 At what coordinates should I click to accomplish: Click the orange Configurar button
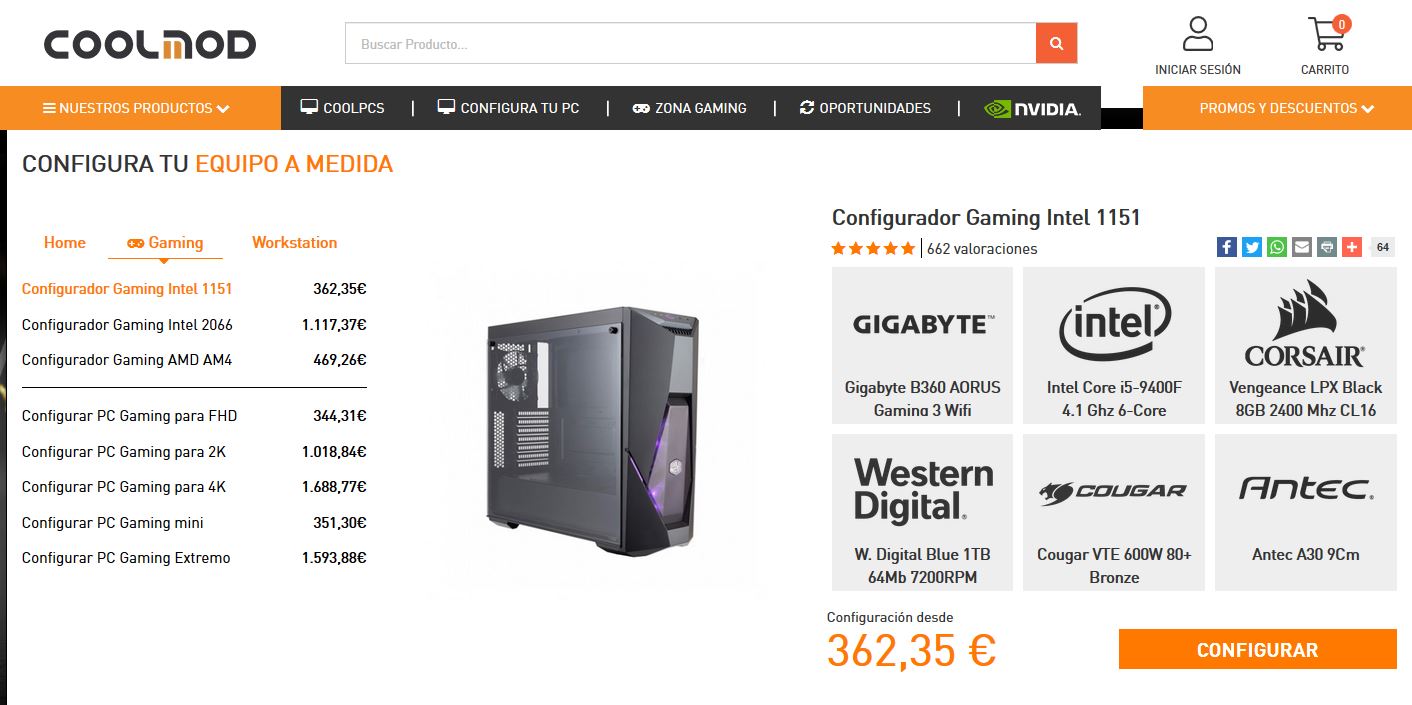1257,649
